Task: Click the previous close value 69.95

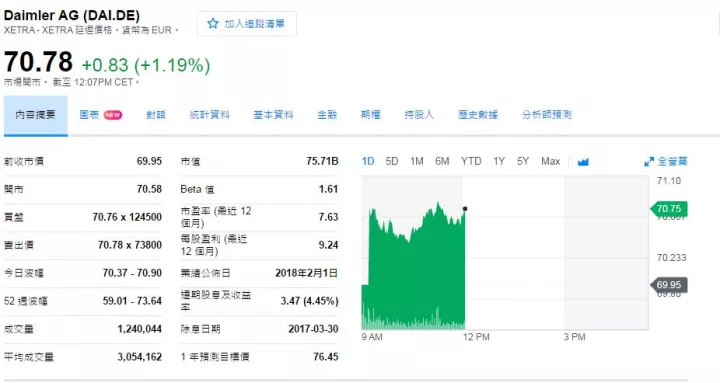Action: pyautogui.click(x=149, y=161)
